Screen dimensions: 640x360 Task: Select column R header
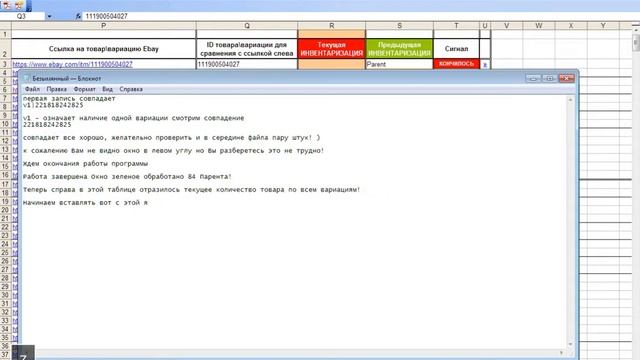[x=331, y=26]
